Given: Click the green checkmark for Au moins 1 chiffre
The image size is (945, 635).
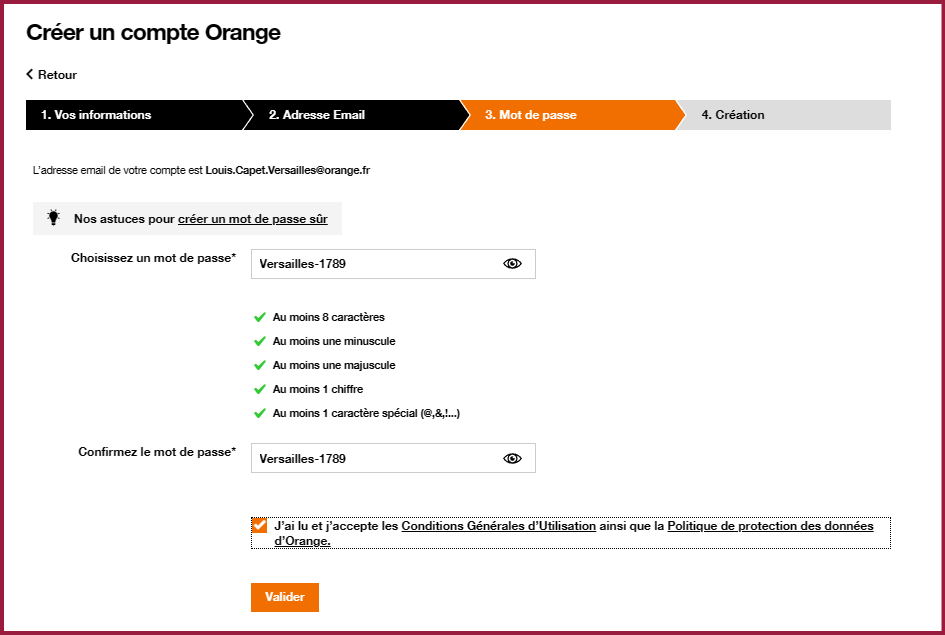Looking at the screenshot, I should pos(260,389).
